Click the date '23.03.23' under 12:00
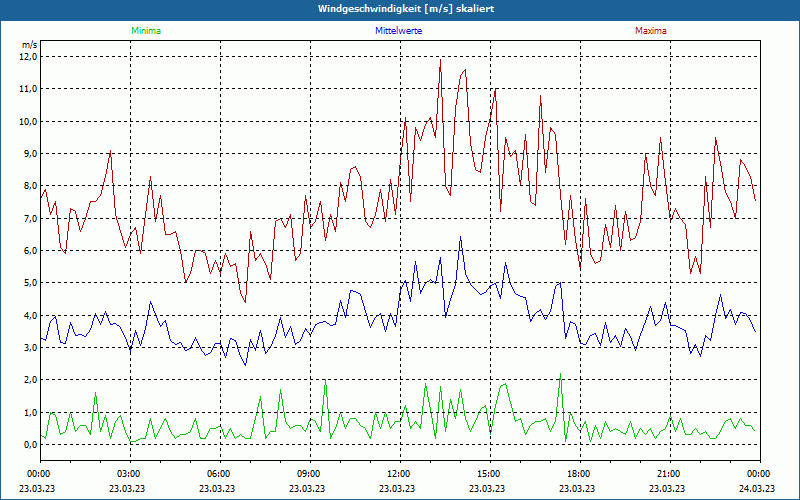Image resolution: width=800 pixels, height=500 pixels. 397,488
